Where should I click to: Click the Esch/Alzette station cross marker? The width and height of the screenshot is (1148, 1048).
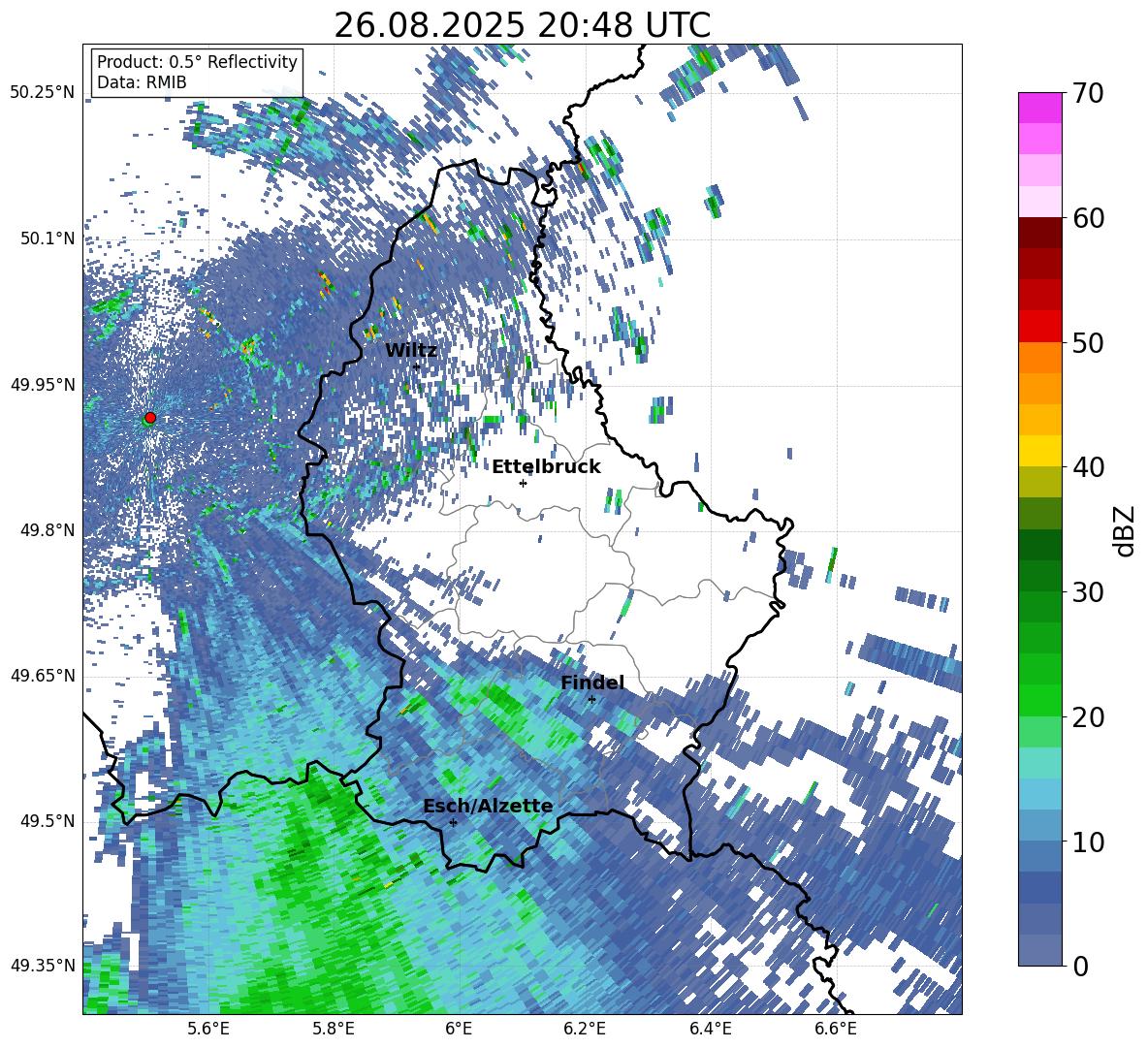[453, 822]
